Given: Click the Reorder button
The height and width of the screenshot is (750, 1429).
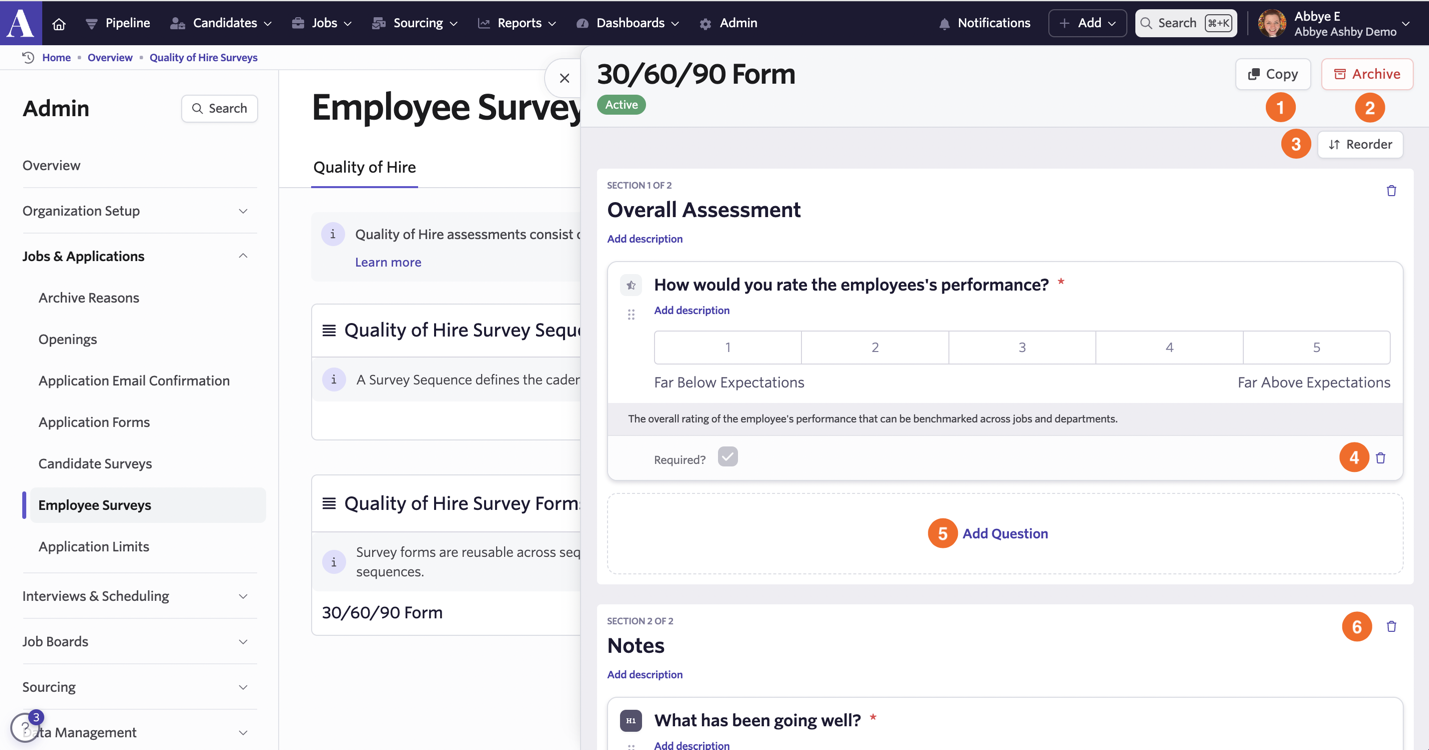Looking at the screenshot, I should pyautogui.click(x=1360, y=144).
